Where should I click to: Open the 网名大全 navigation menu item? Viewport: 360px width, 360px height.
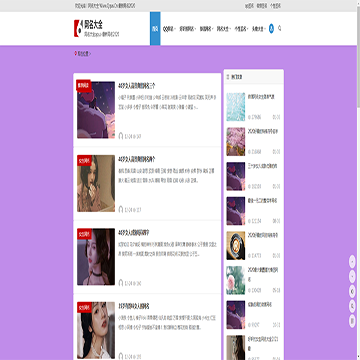click(x=222, y=29)
